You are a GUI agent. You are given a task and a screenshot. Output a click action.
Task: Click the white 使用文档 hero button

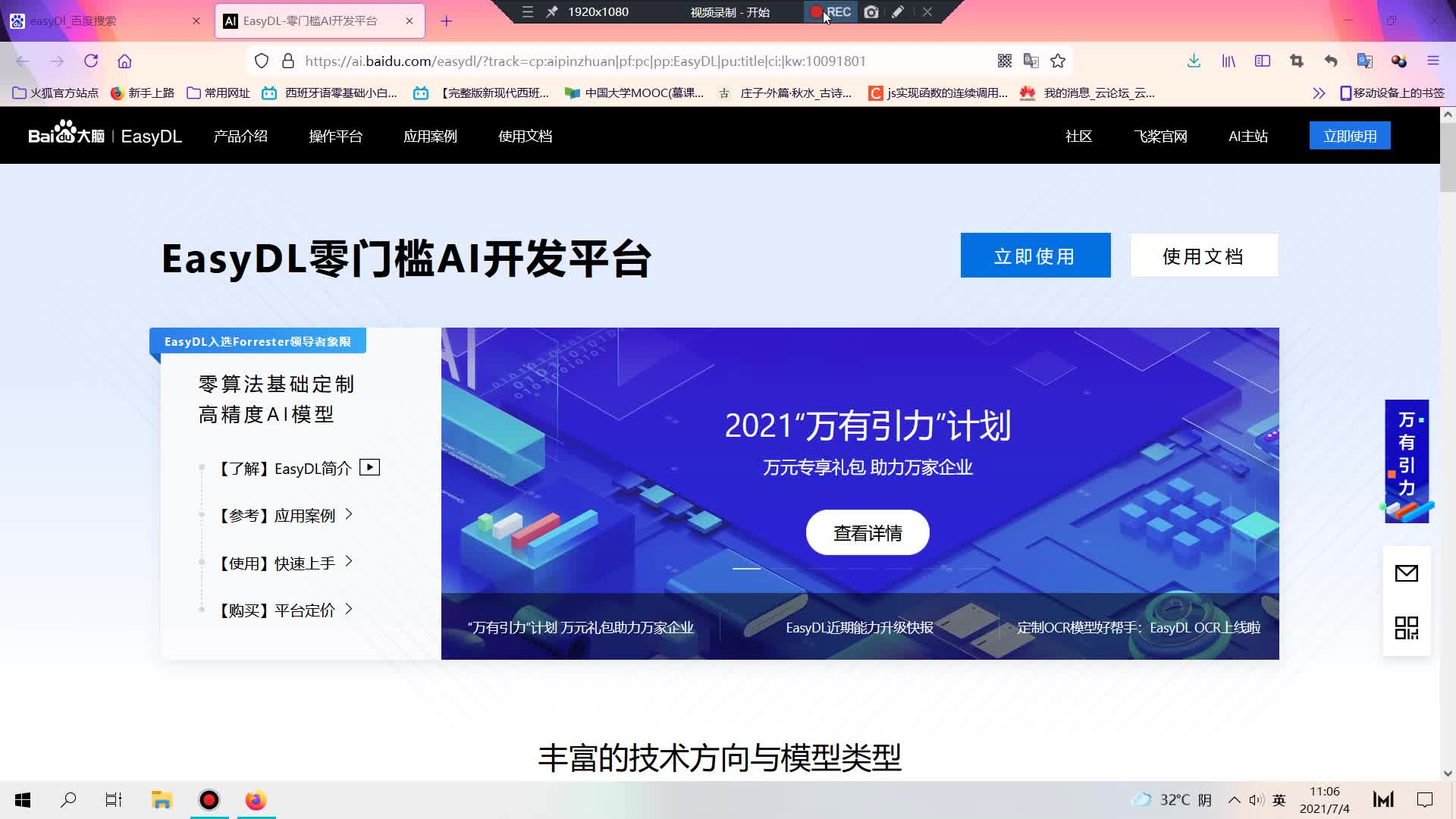(1204, 256)
